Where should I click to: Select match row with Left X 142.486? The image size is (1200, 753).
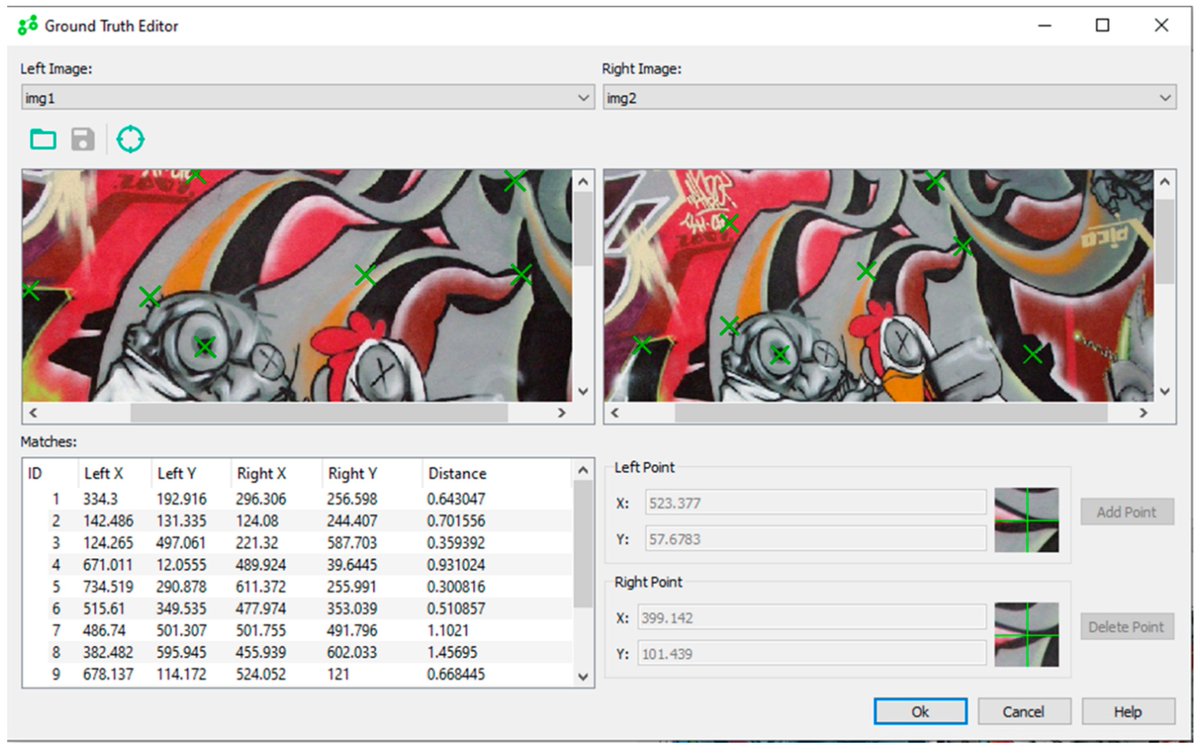point(298,520)
